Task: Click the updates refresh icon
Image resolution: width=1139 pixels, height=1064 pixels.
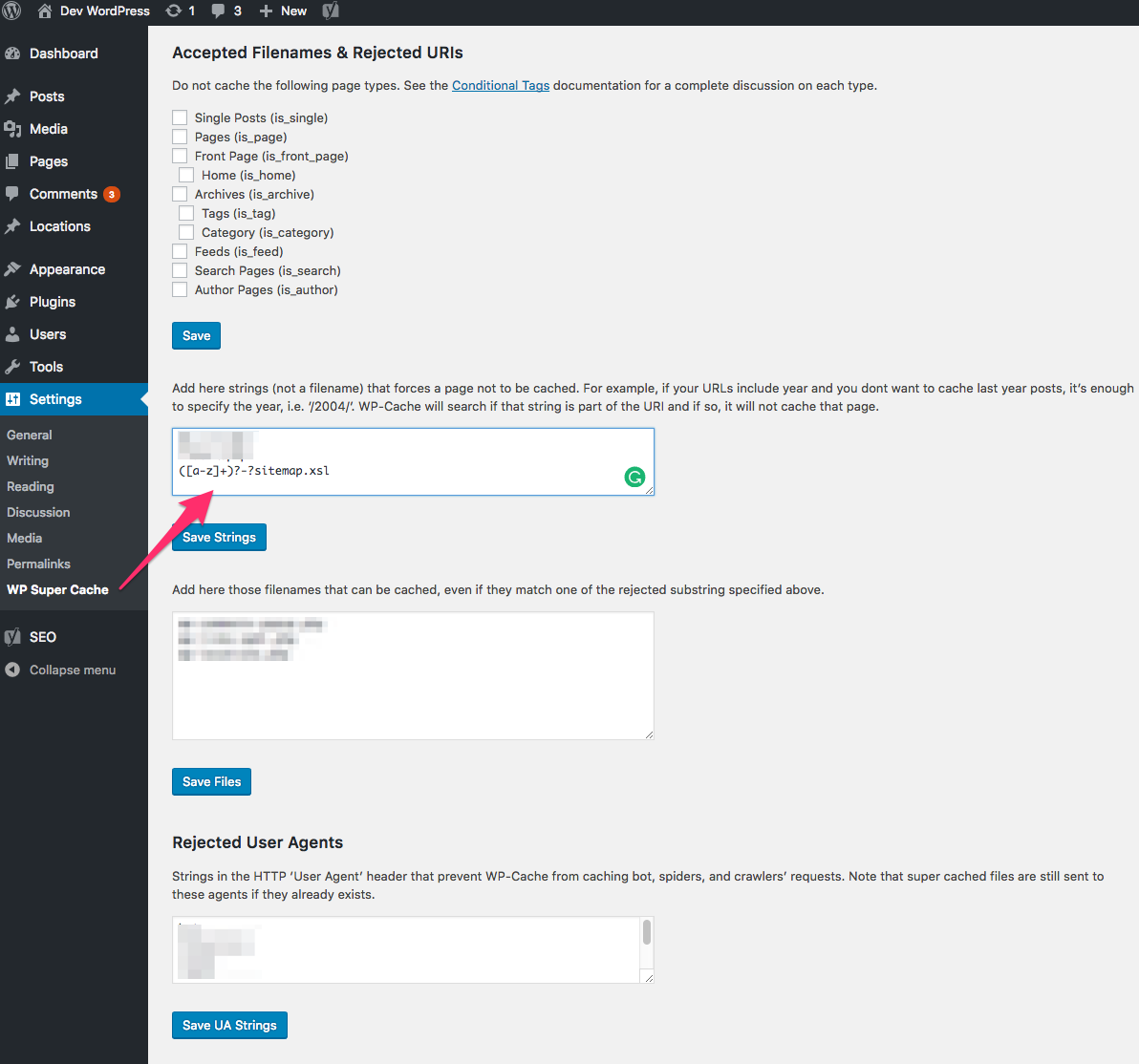Action: [173, 11]
